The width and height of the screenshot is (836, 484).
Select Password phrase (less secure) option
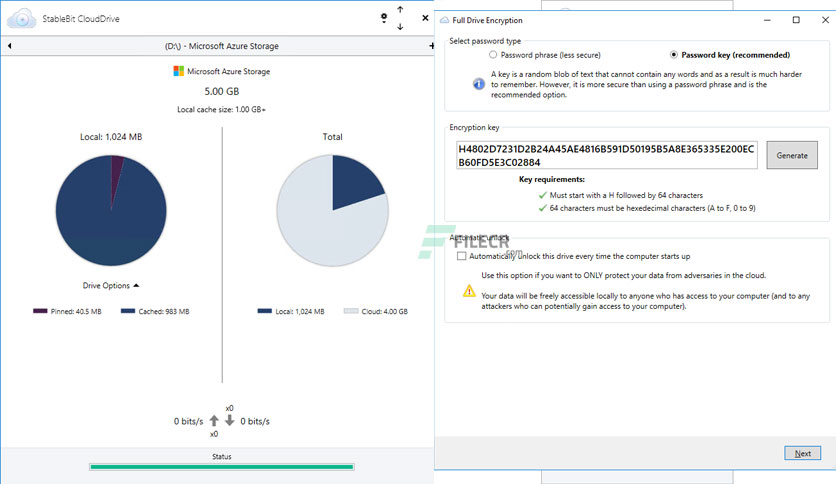pos(544,55)
